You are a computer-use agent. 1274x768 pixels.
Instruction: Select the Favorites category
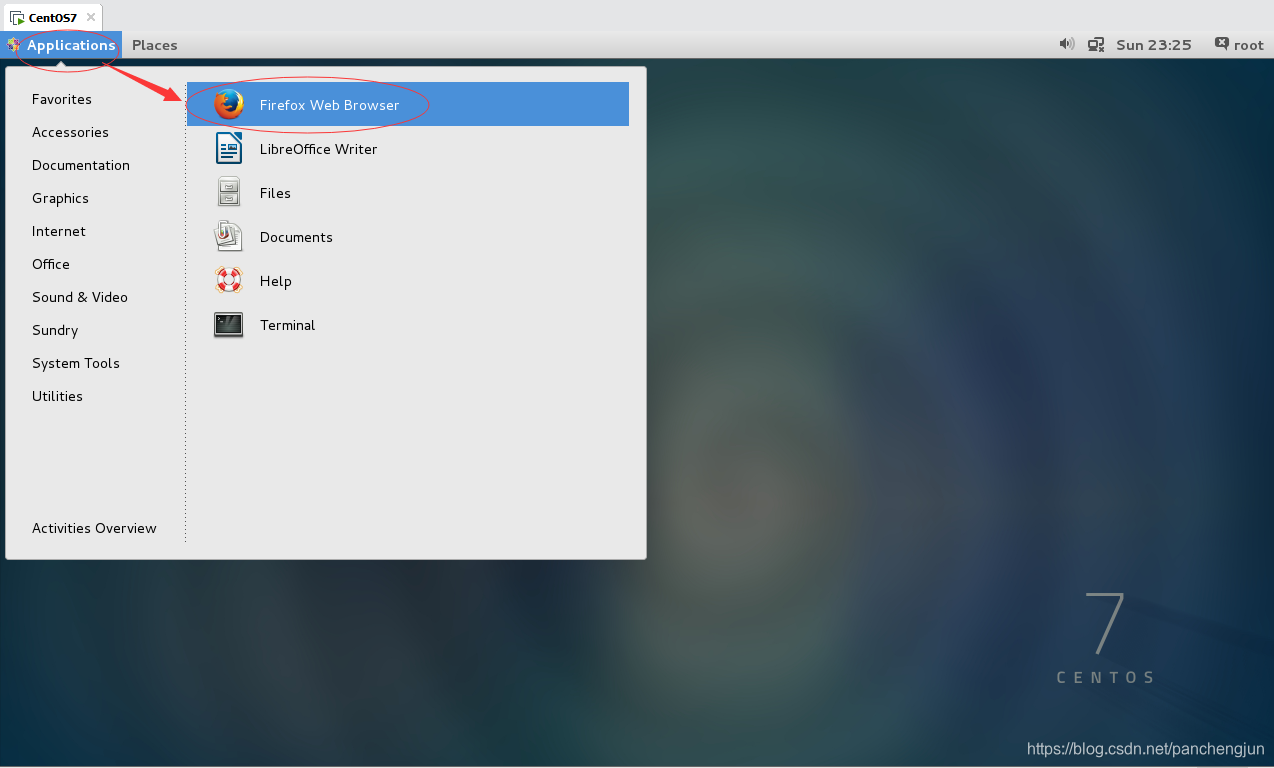tap(62, 99)
